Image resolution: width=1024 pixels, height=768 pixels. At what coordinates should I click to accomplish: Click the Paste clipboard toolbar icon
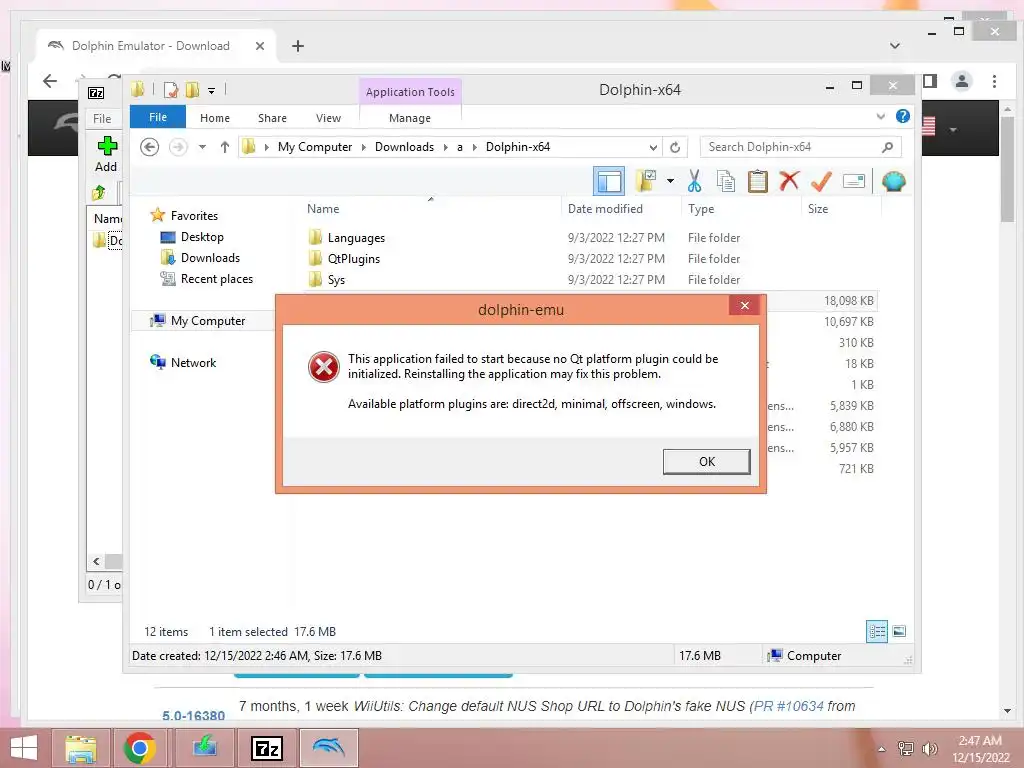point(758,181)
